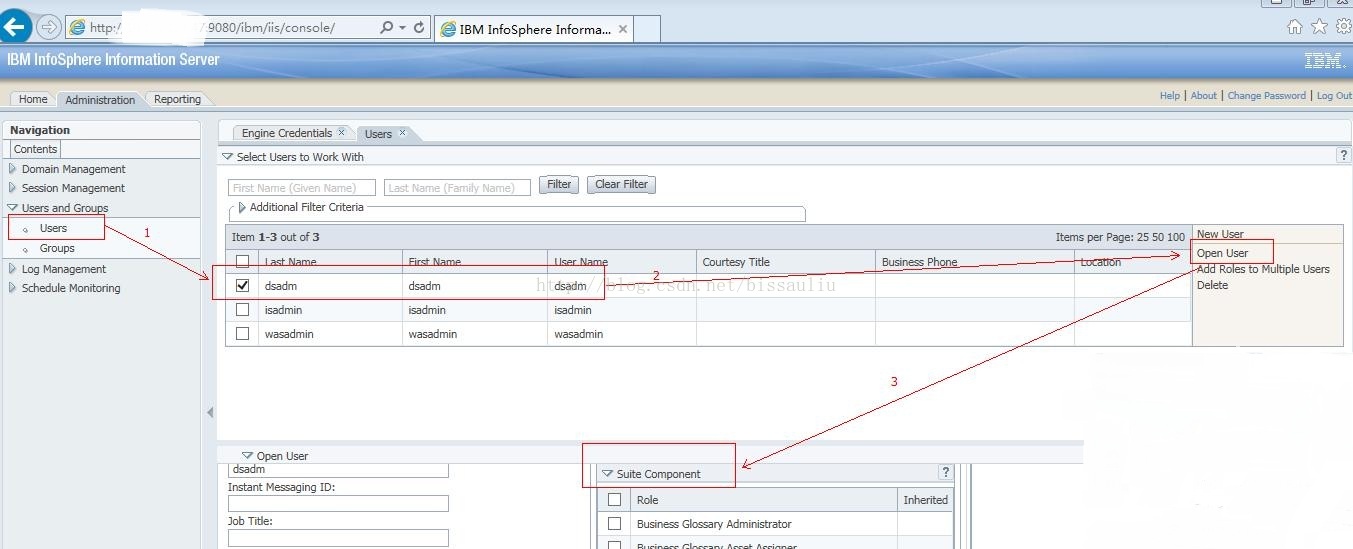Viewport: 1353px width, 549px height.
Task: Click the Job Title input field
Action: [338, 538]
